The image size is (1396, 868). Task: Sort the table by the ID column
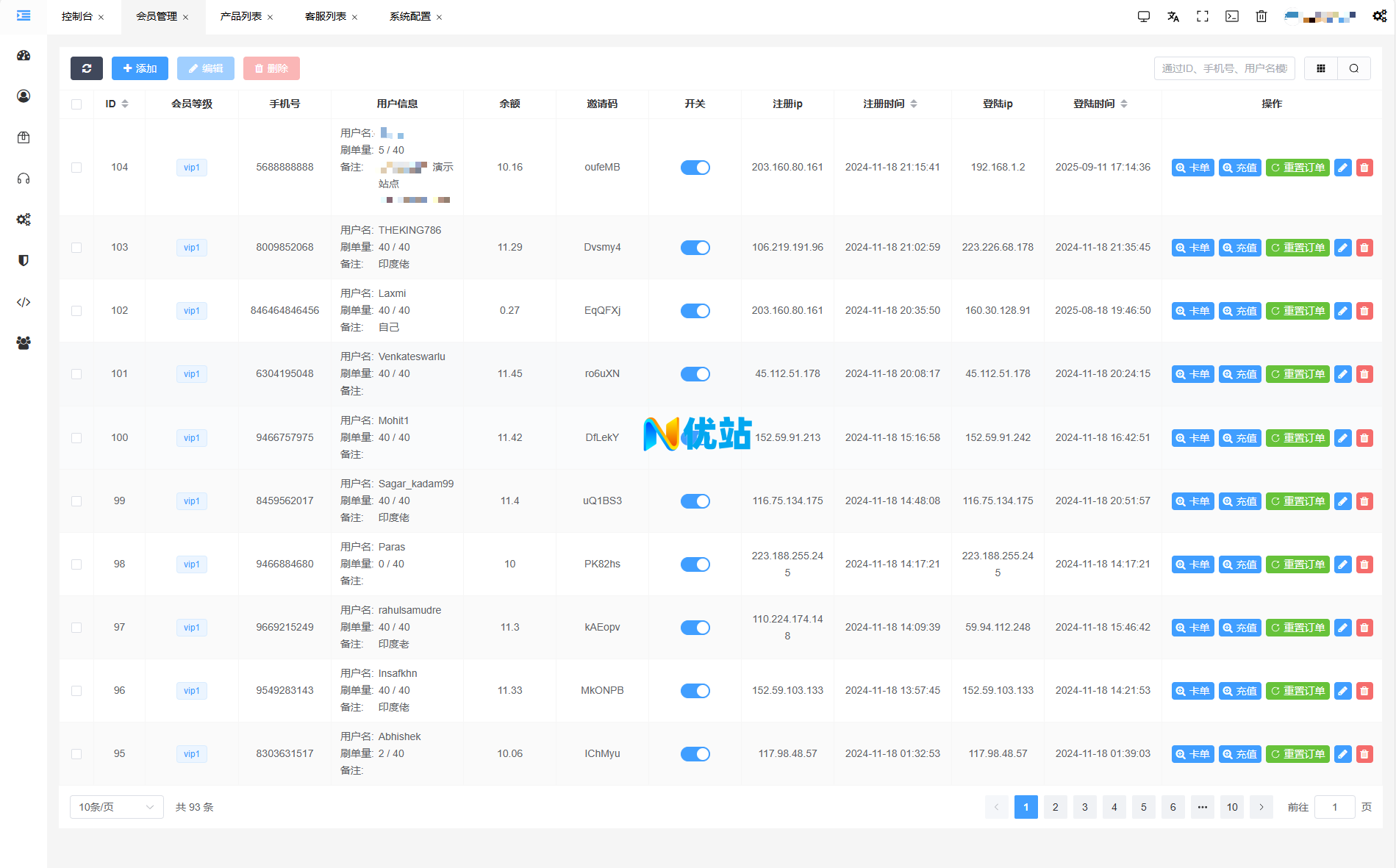tap(117, 104)
